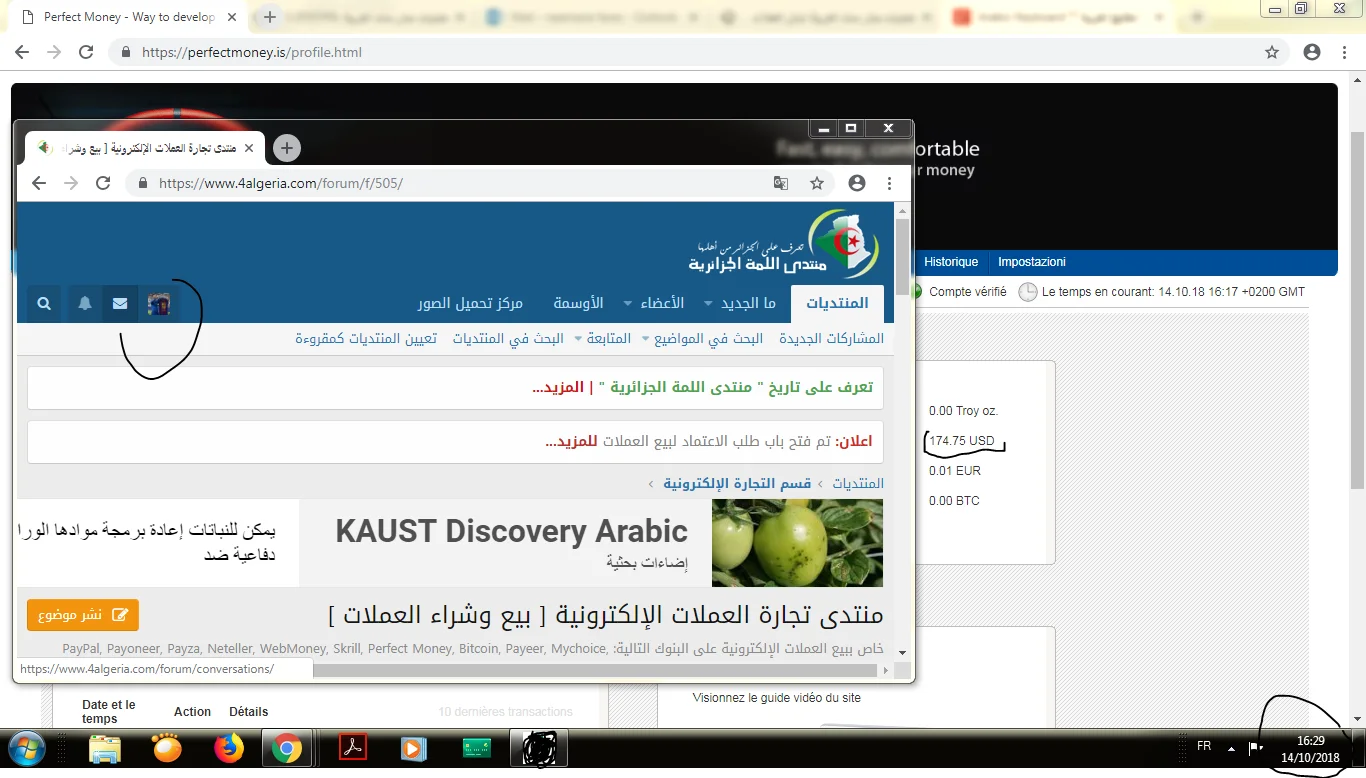This screenshot has height=778, width=1366.
Task: Open Chrome menu of the forum window
Action: coord(889,183)
